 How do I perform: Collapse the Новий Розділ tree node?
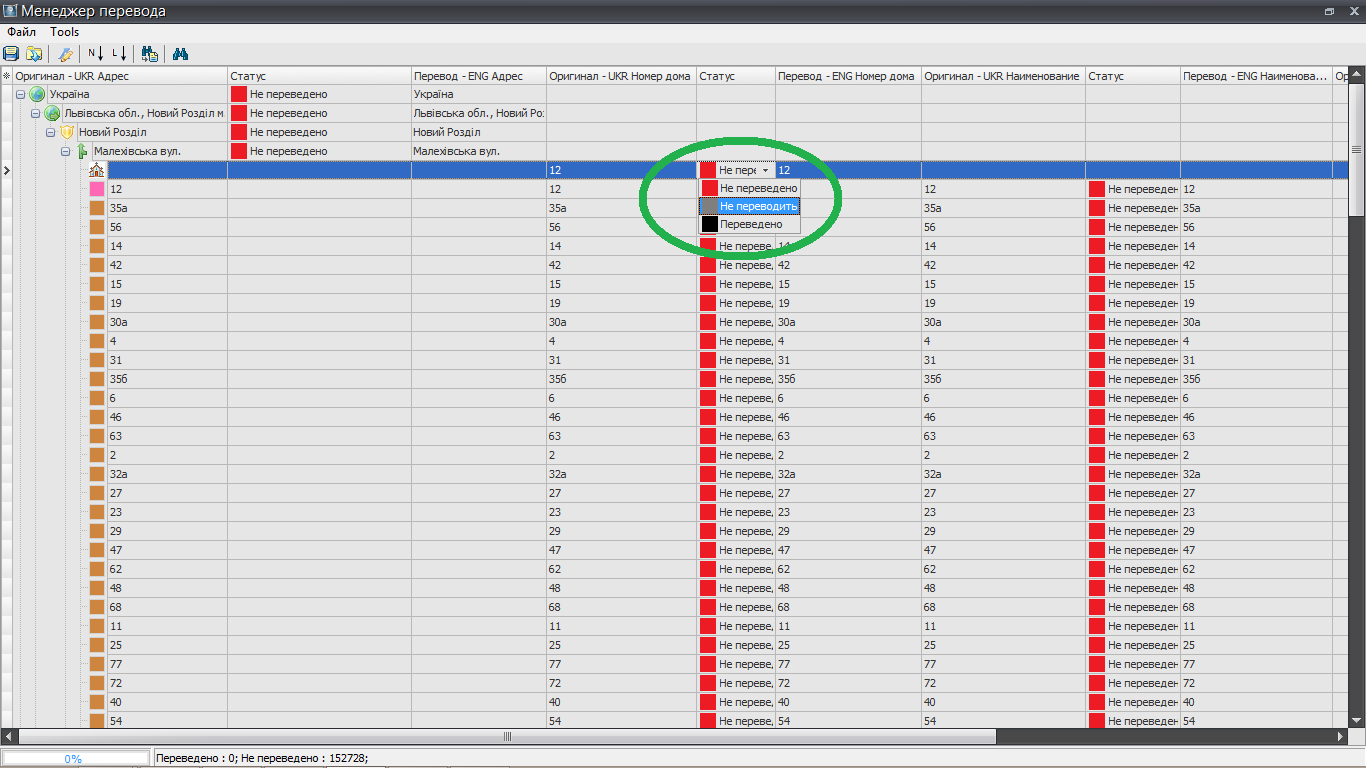51,132
